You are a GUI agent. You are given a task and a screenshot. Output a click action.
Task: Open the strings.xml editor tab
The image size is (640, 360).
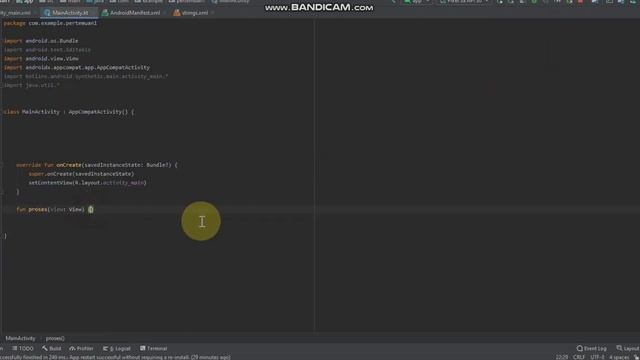pyautogui.click(x=191, y=13)
